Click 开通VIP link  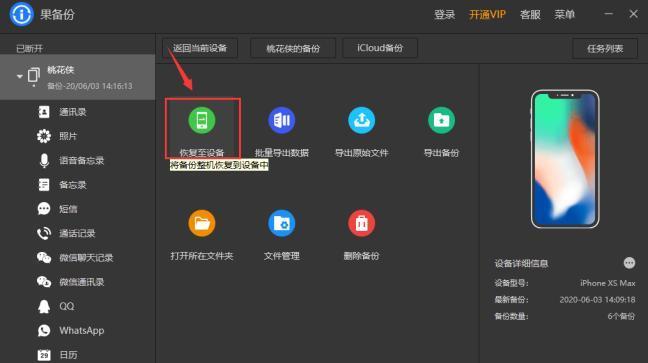[x=487, y=15]
